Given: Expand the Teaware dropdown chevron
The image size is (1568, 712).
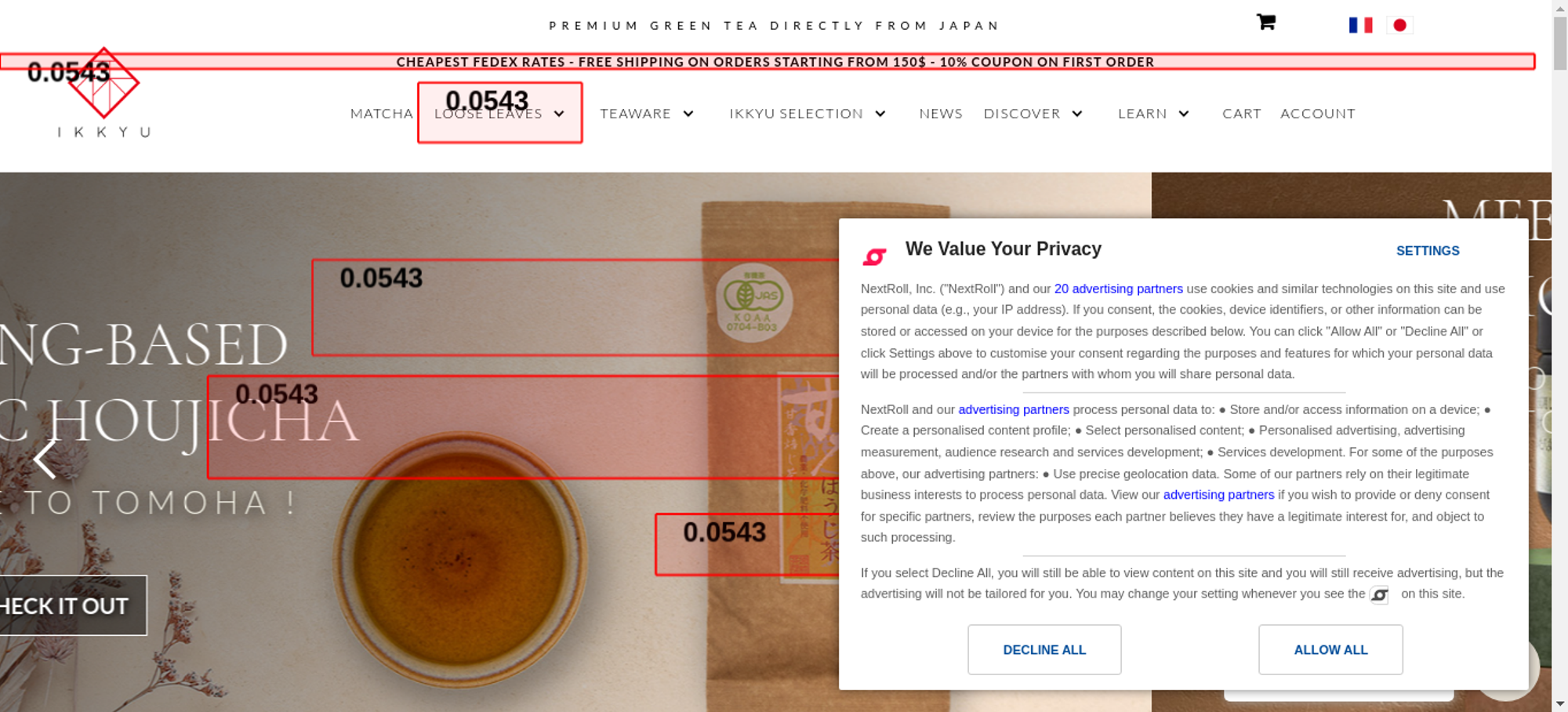Looking at the screenshot, I should pos(688,114).
